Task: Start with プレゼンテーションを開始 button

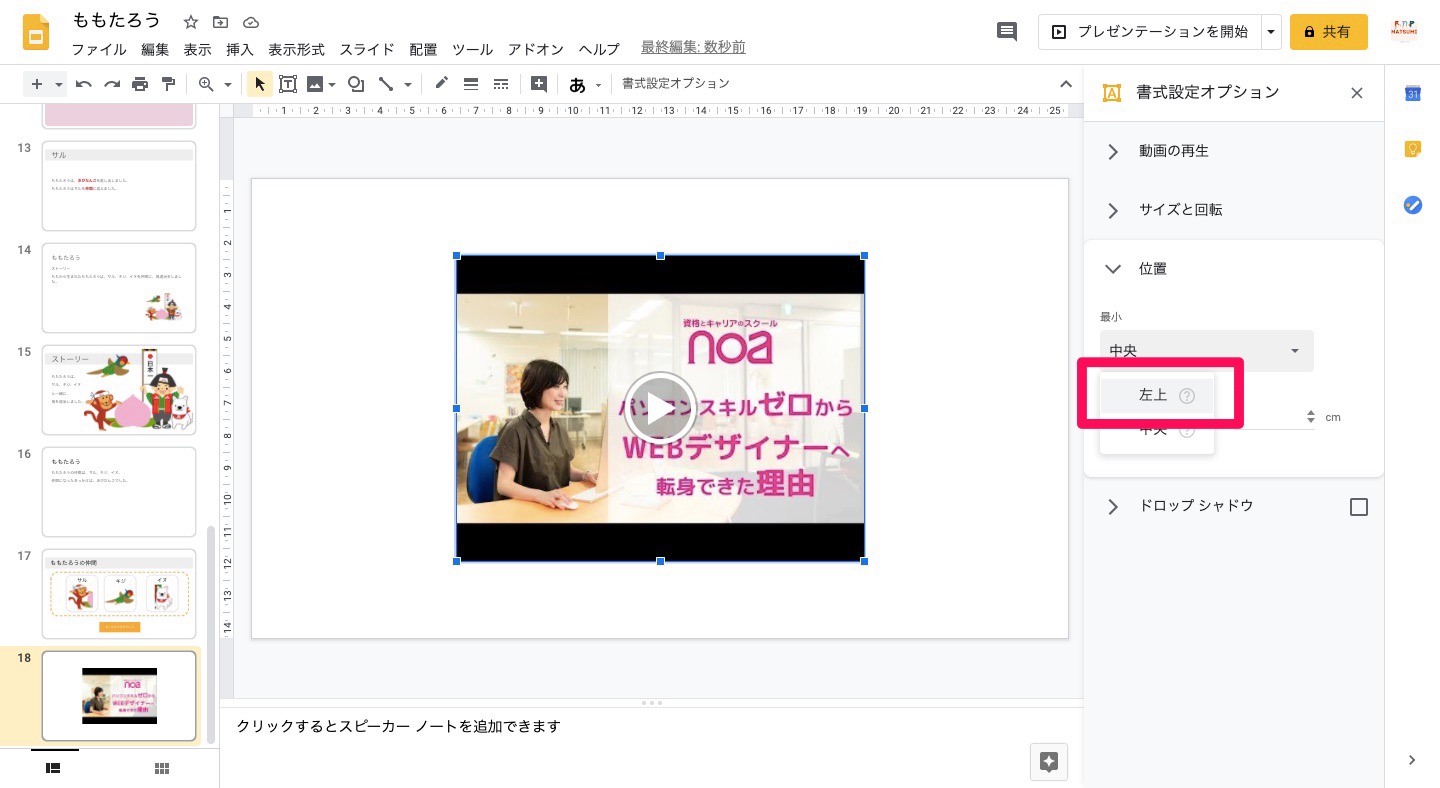Action: (x=1150, y=32)
